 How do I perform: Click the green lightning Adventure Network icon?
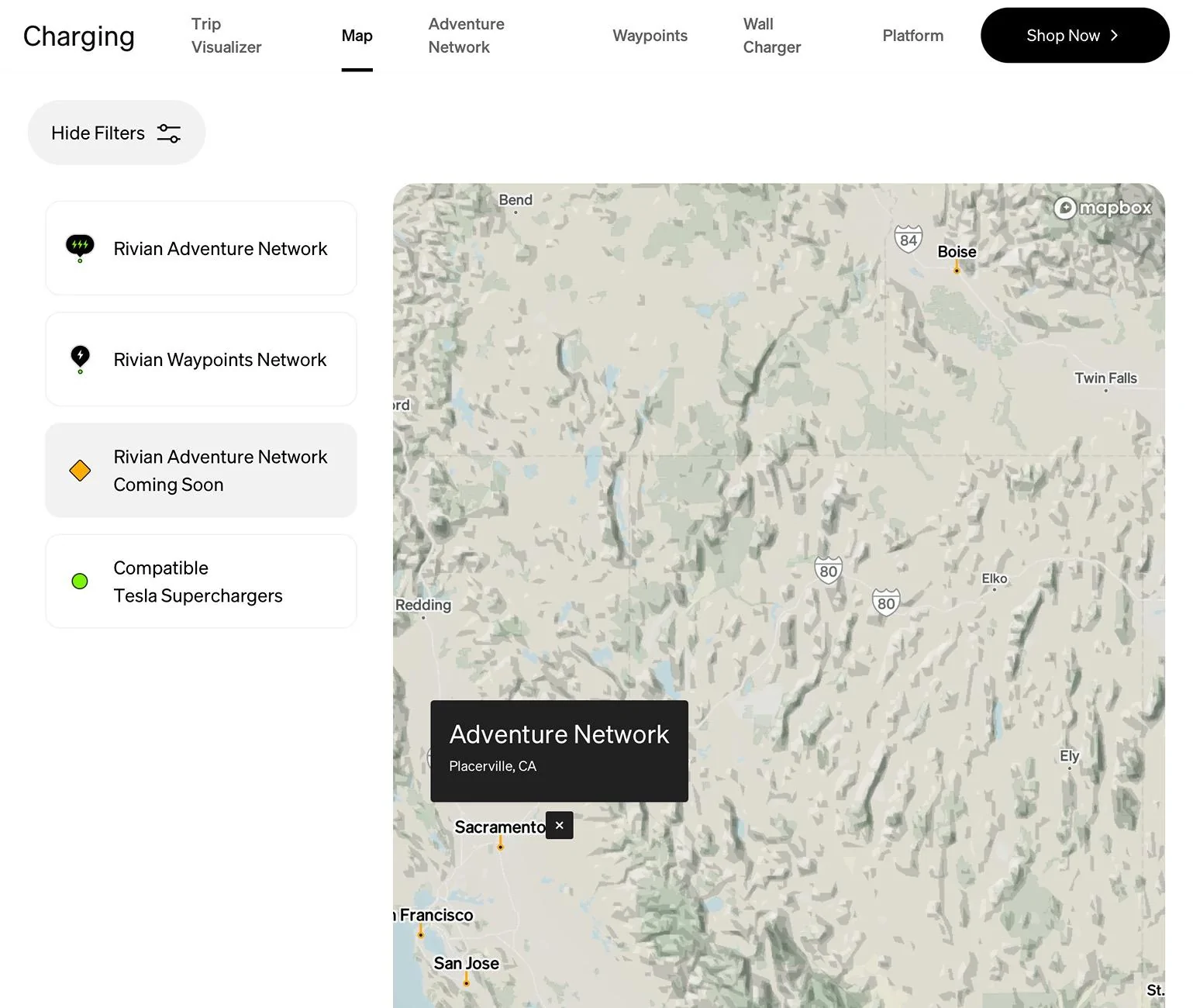80,248
